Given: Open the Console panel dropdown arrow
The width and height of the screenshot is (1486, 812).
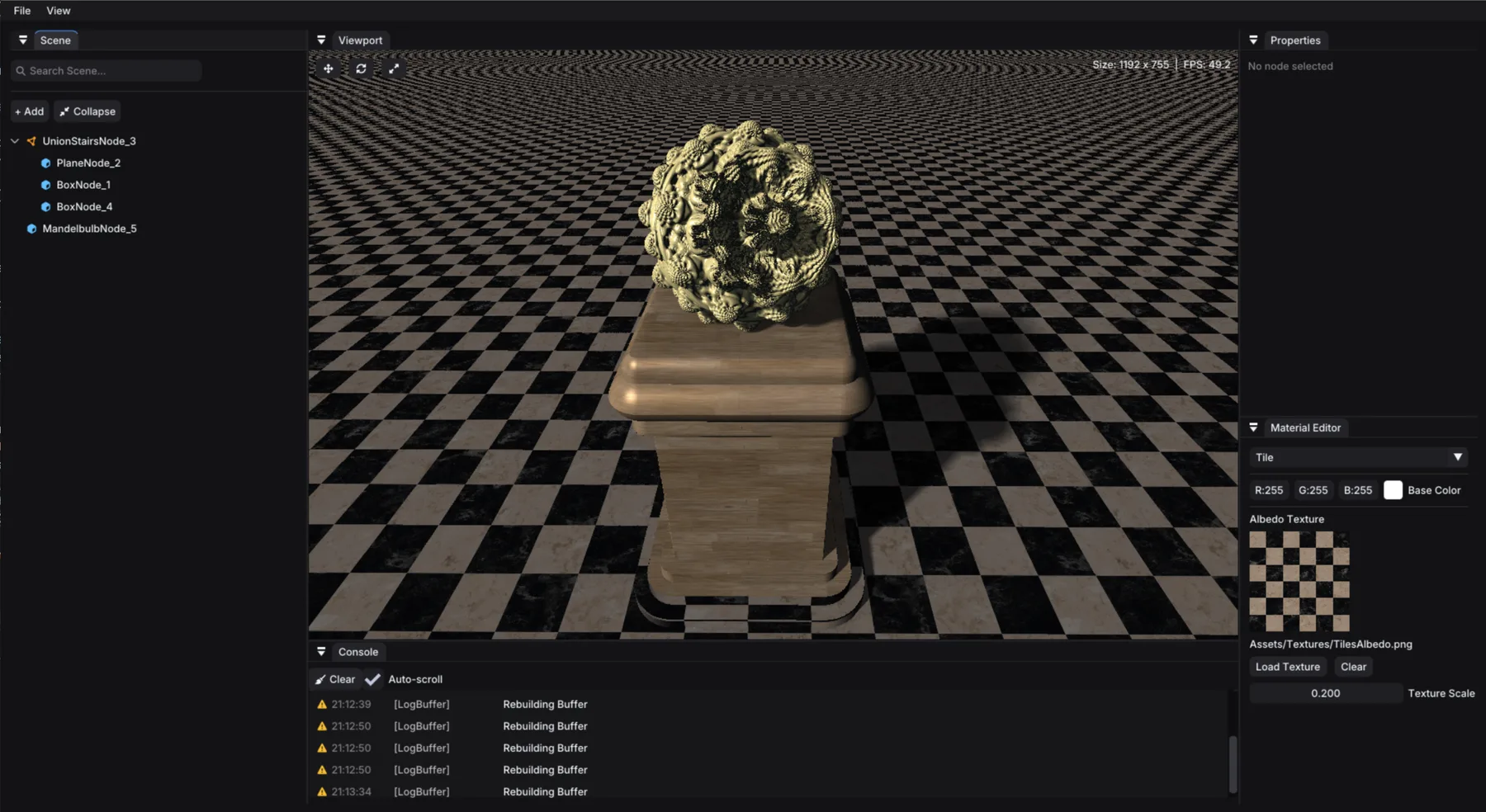Looking at the screenshot, I should click(x=321, y=651).
